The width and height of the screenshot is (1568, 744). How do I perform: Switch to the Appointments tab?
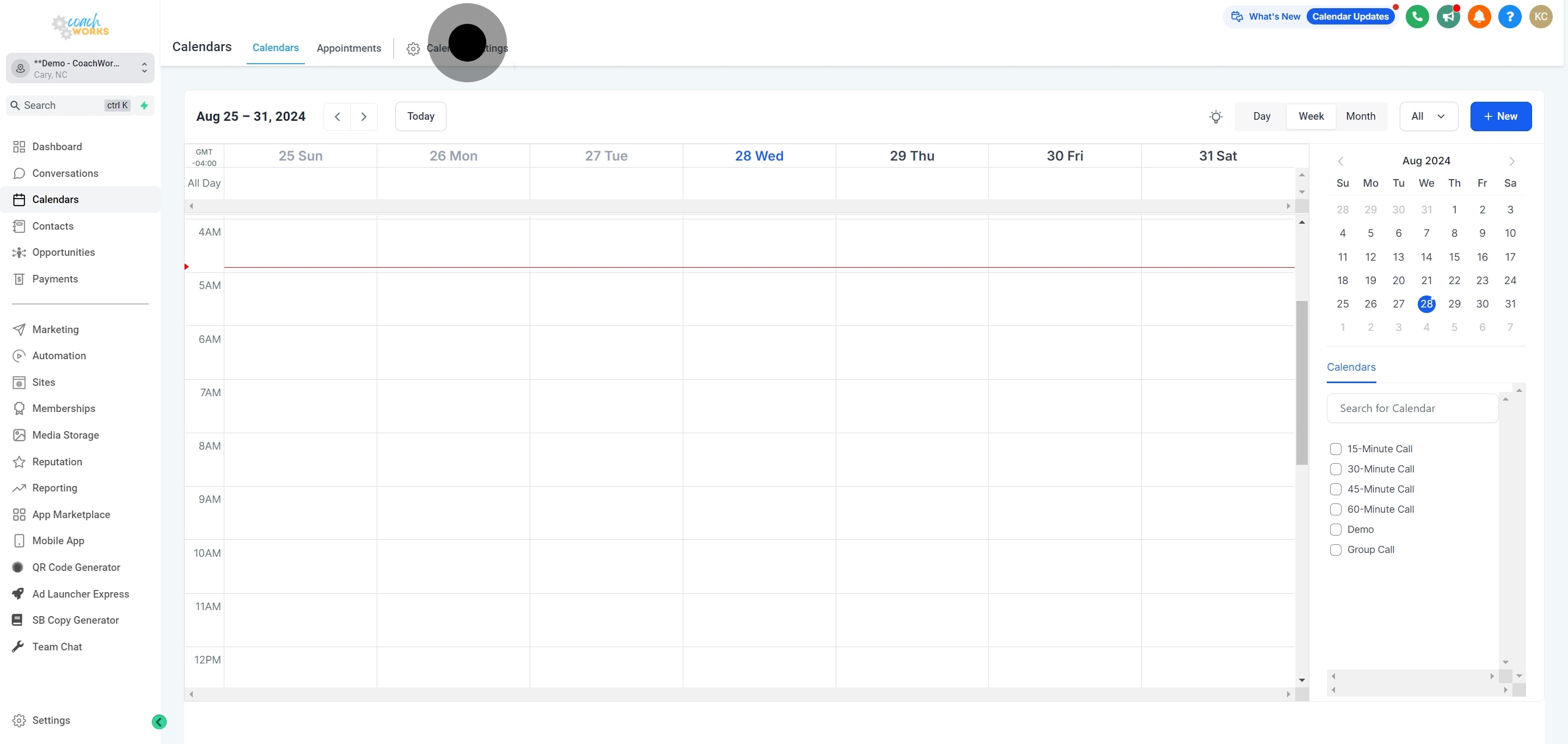[348, 48]
